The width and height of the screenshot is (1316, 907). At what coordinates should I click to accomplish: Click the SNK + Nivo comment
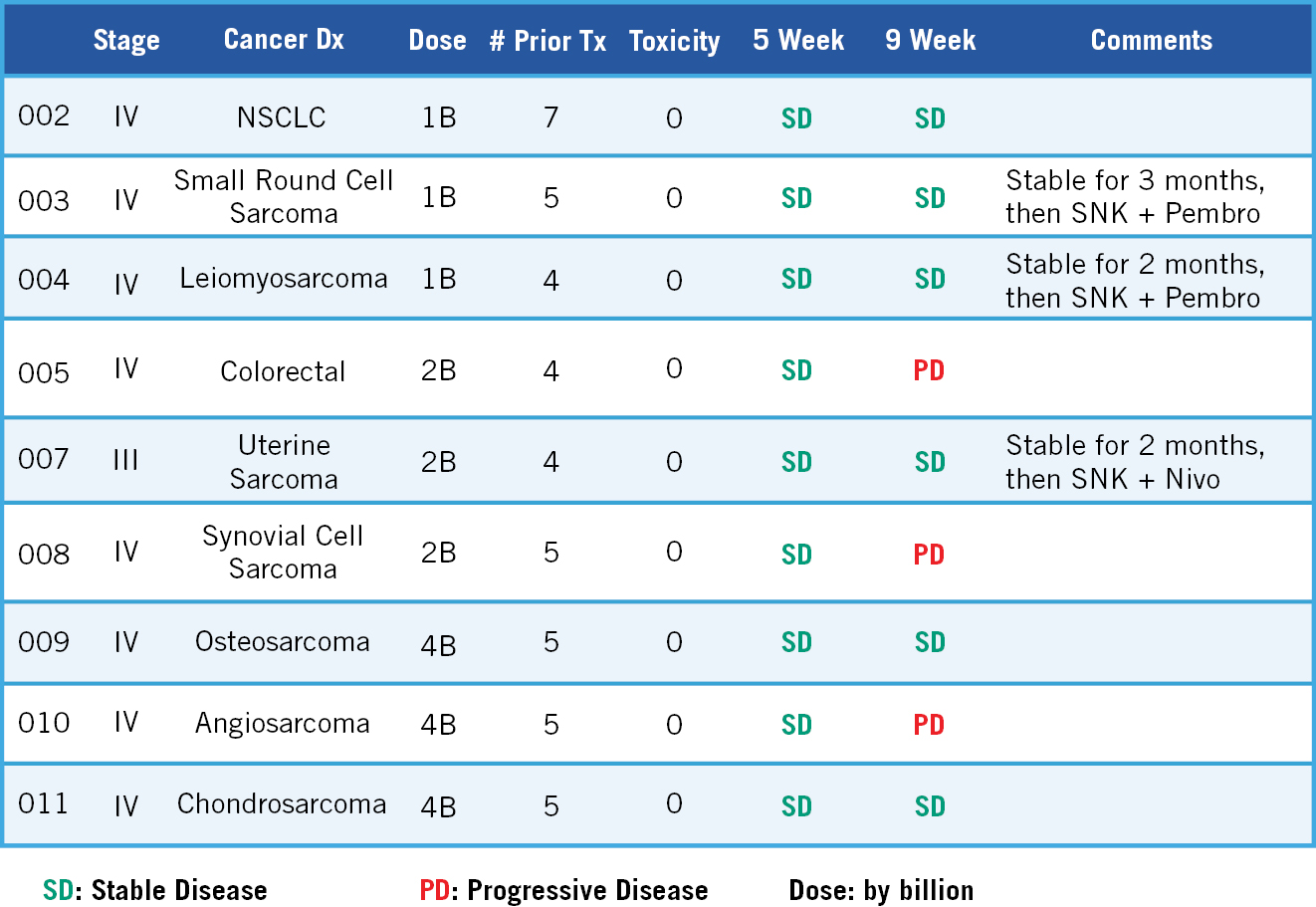click(x=1113, y=479)
